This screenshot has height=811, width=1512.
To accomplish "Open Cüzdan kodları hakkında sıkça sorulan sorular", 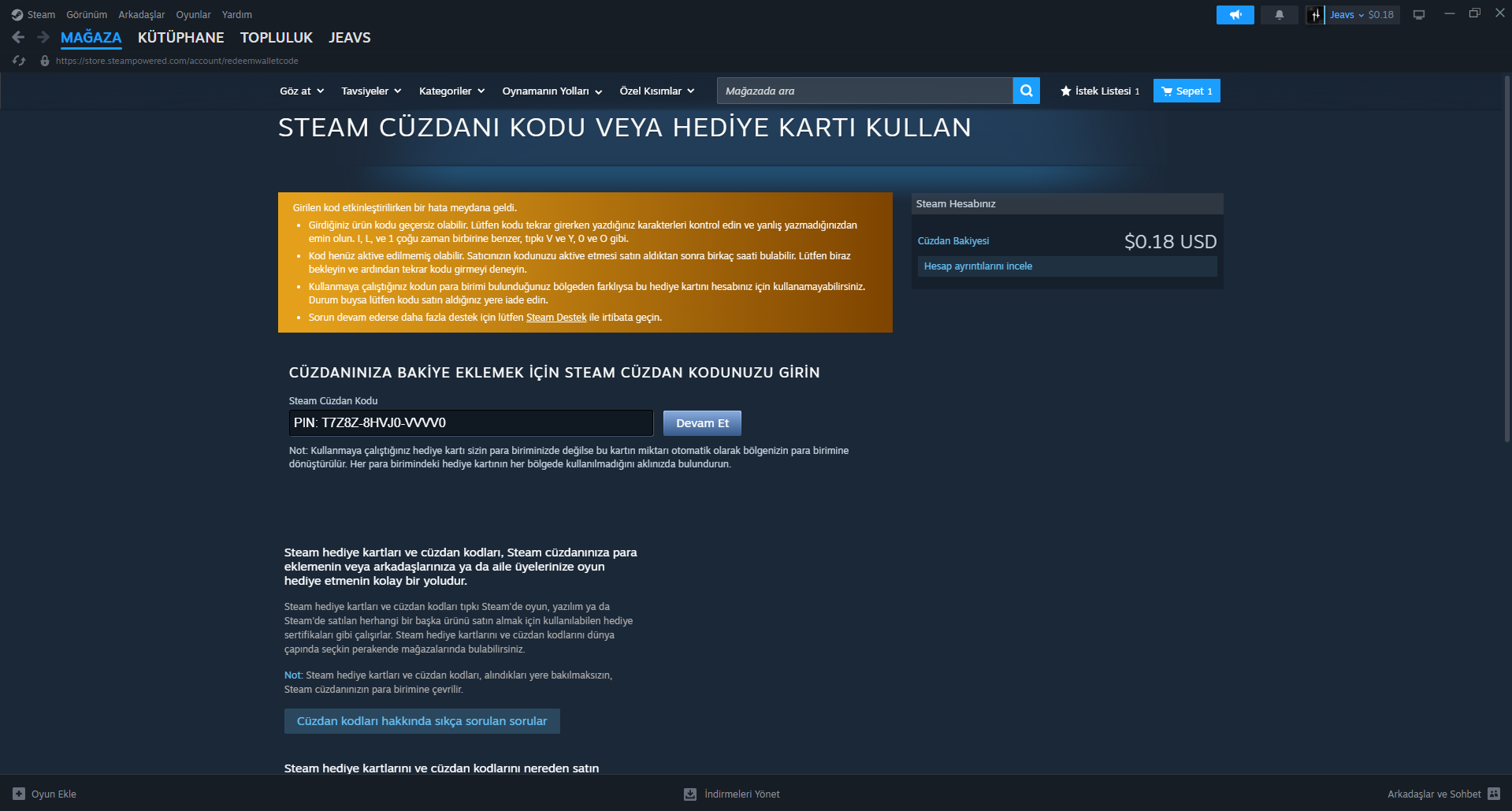I will 422,721.
